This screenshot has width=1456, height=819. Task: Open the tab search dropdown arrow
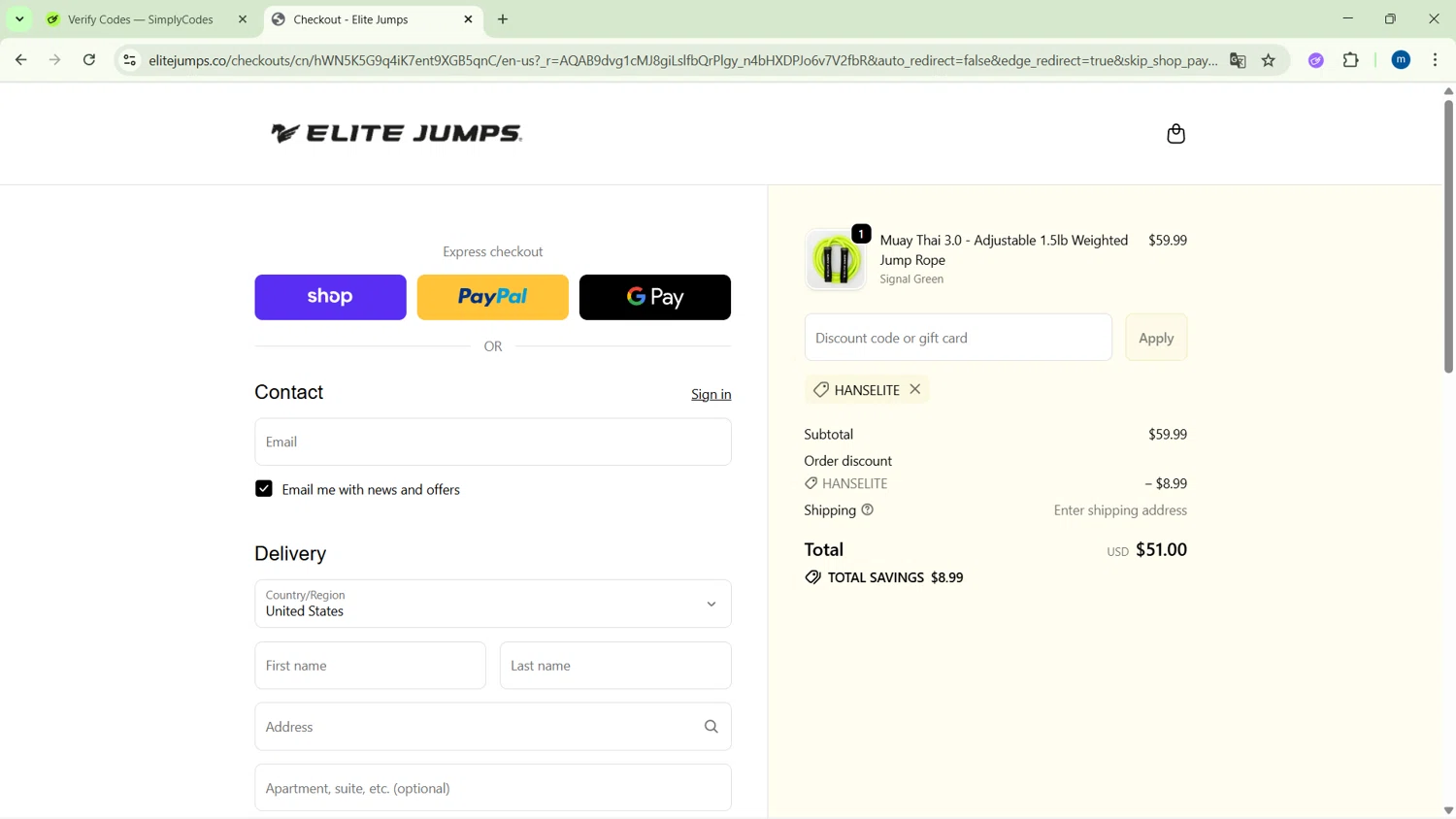tap(19, 19)
